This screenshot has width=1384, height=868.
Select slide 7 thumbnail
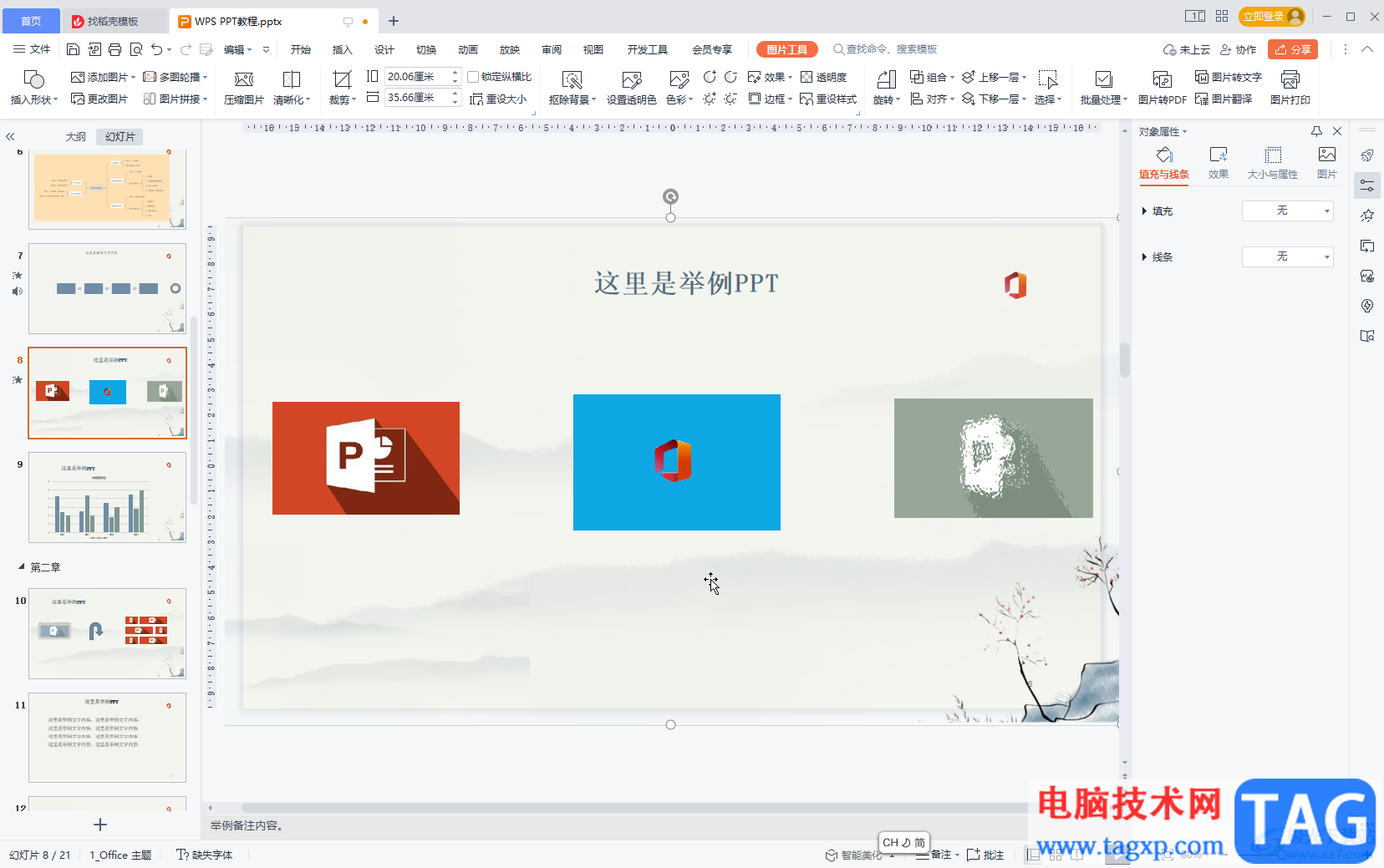pyautogui.click(x=107, y=288)
